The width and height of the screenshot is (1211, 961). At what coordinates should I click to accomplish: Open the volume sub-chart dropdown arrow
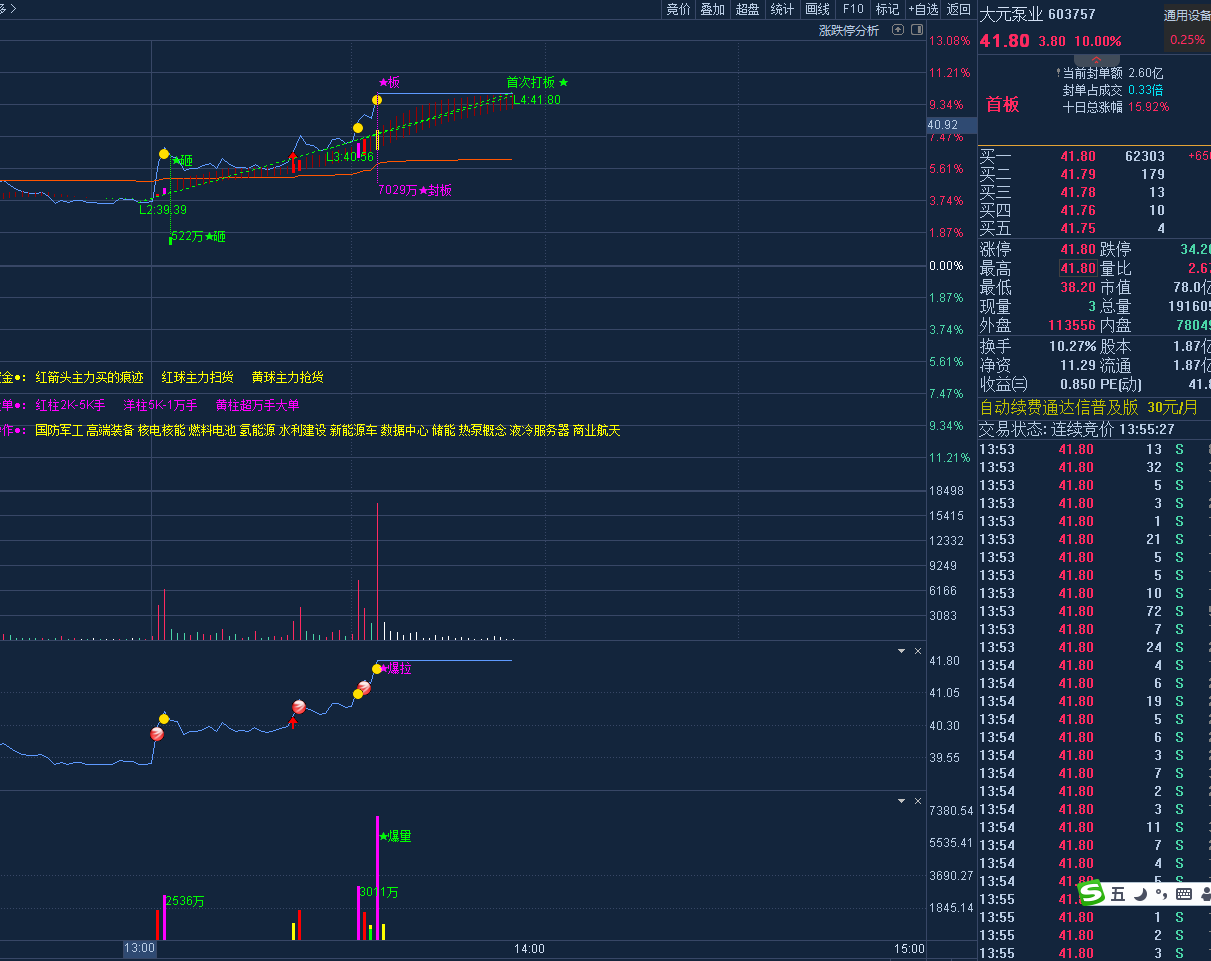(901, 801)
